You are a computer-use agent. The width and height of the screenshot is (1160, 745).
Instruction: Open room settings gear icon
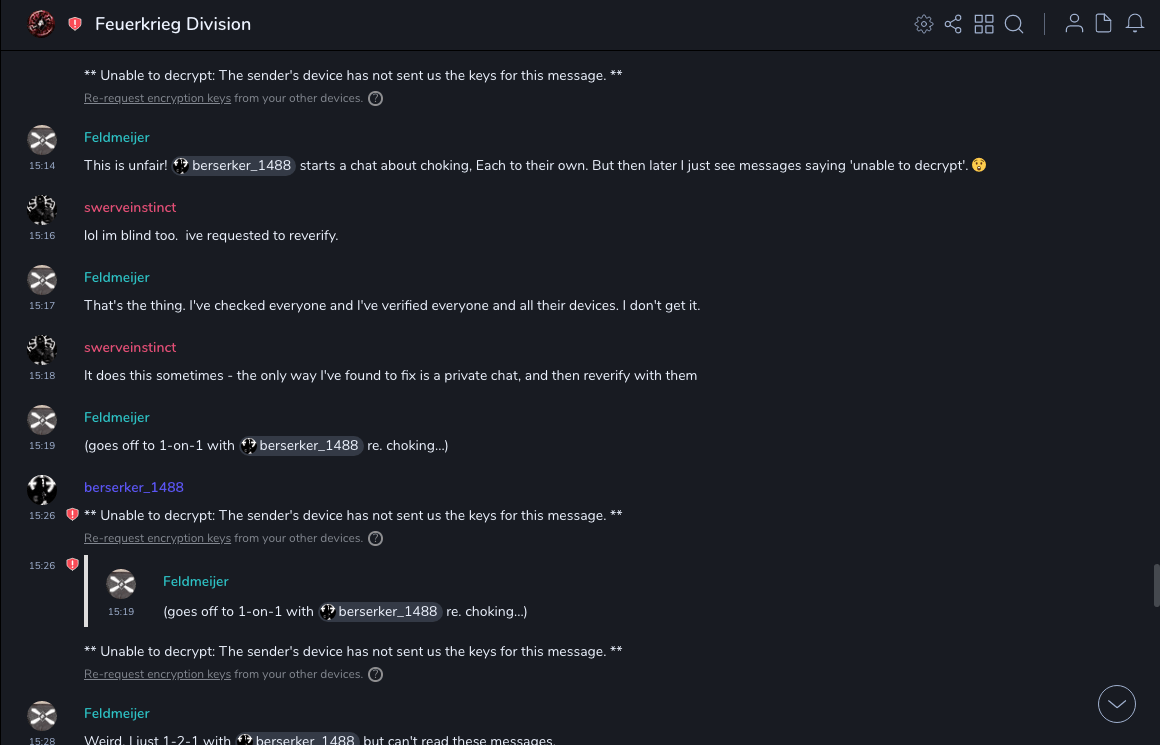924,24
